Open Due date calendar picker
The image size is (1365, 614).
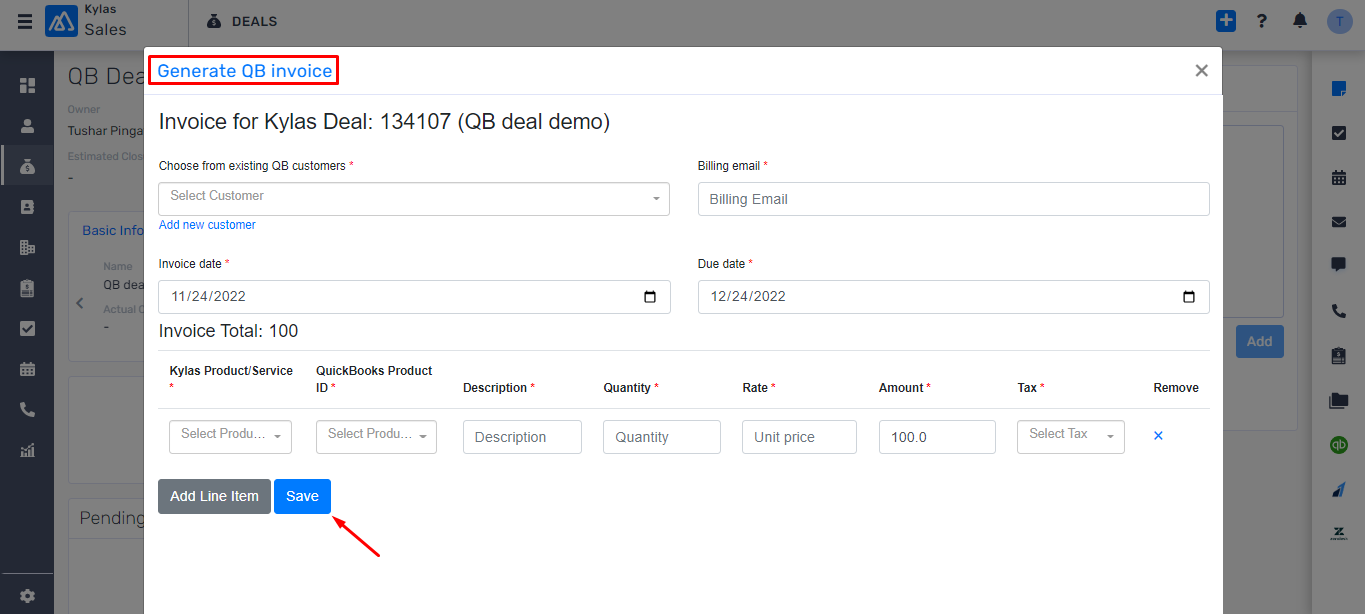[x=1189, y=297]
